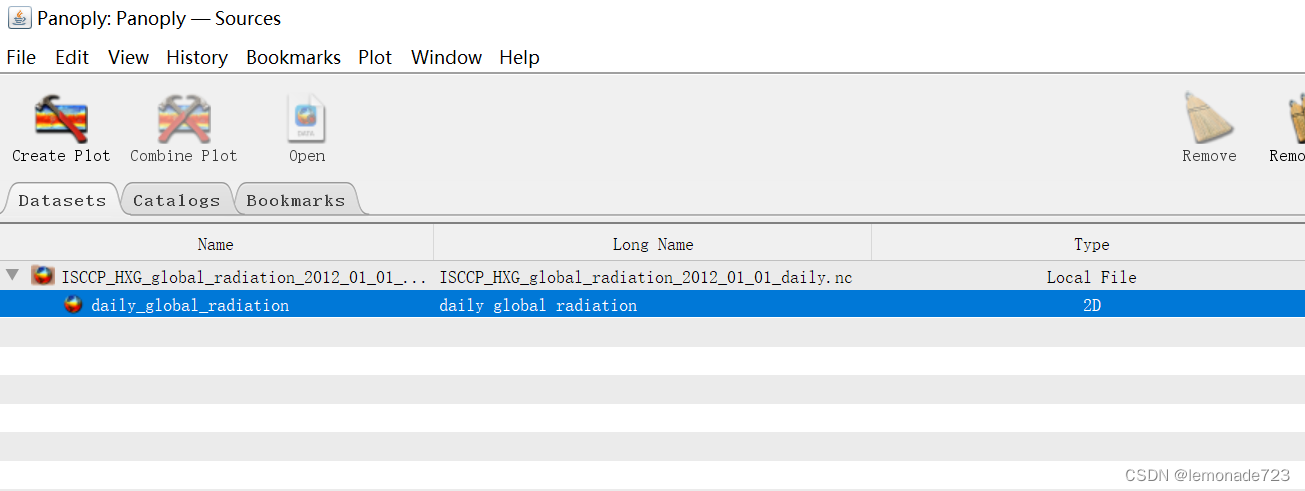Open the Edit menu
The height and width of the screenshot is (491, 1305).
(72, 57)
